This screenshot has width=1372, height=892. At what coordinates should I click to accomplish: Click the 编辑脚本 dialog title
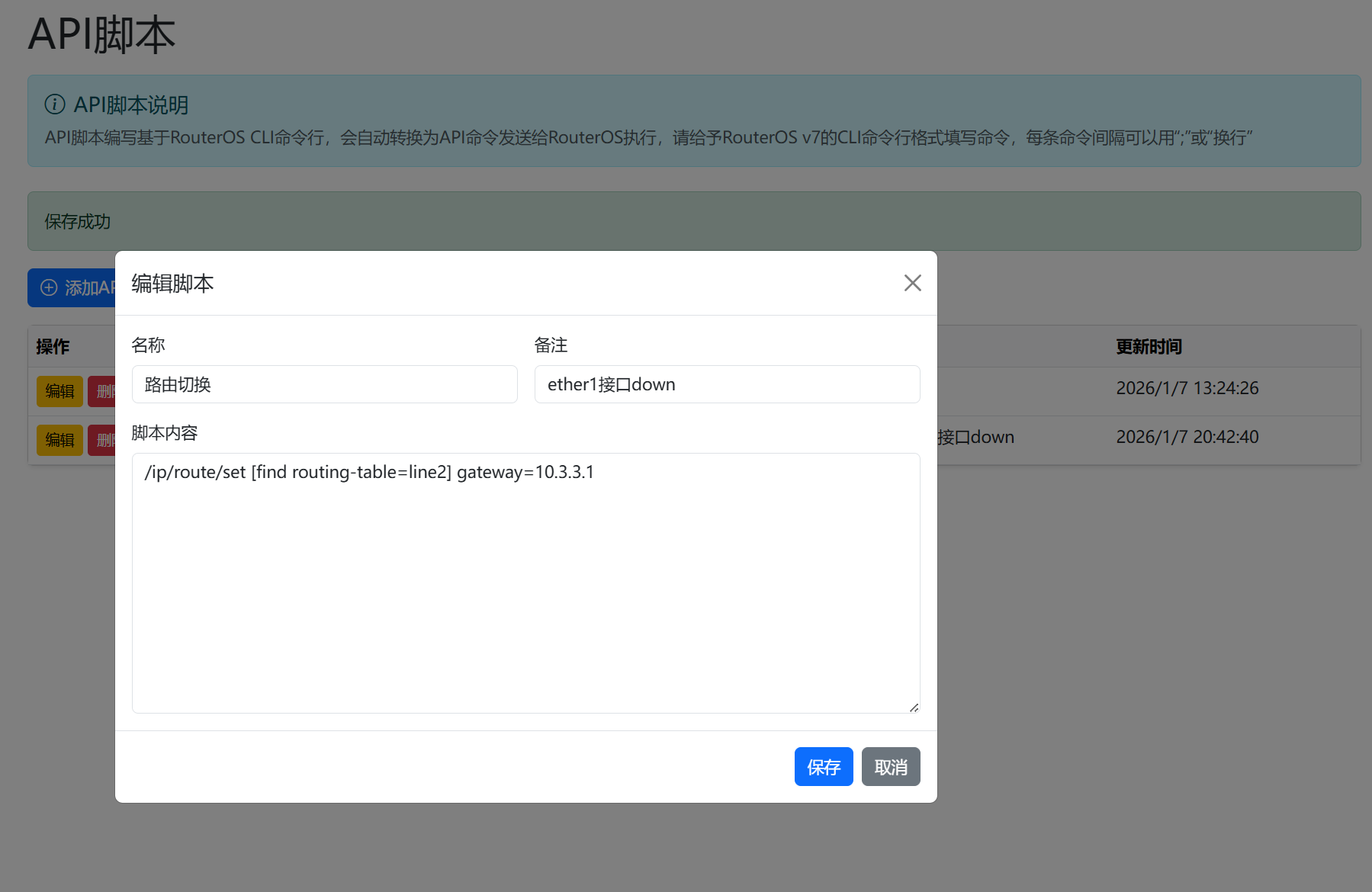coord(172,284)
